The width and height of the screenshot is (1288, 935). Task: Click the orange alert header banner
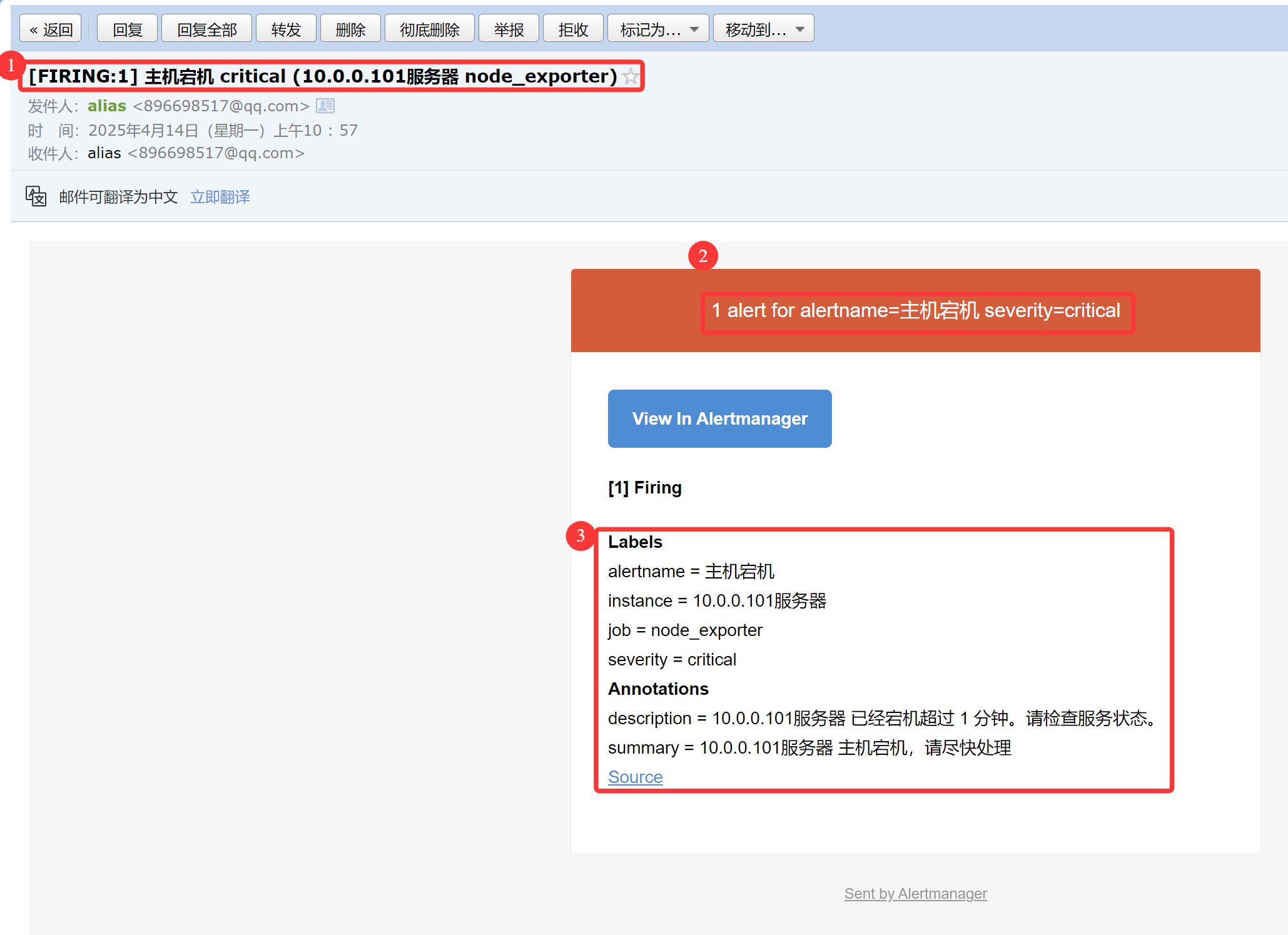coord(915,310)
